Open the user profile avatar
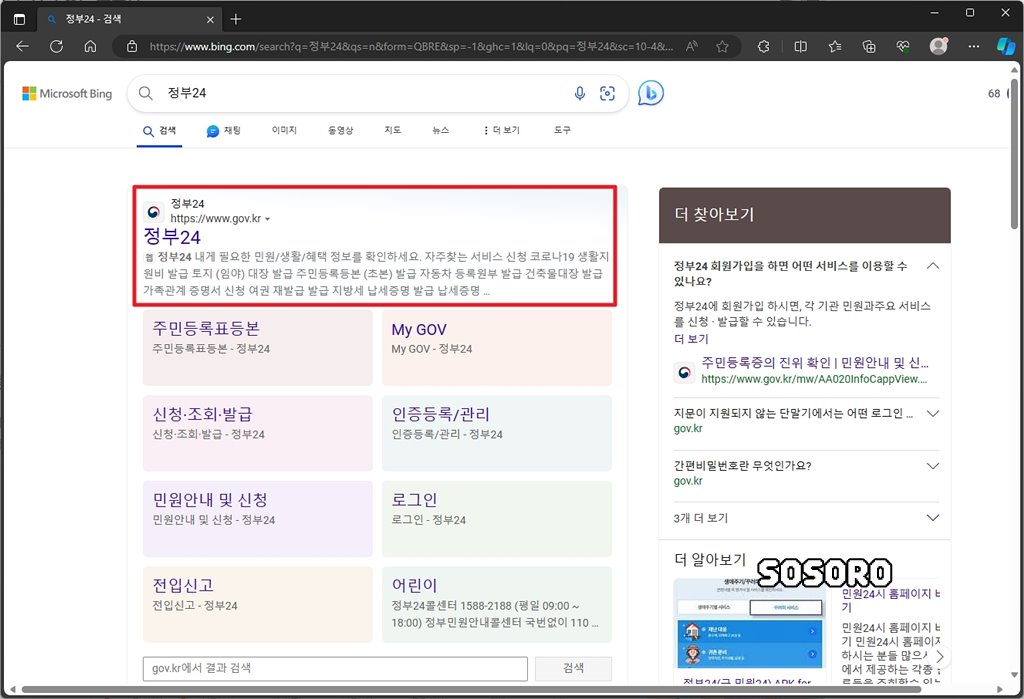Viewport: 1024px width, 699px height. (x=938, y=46)
